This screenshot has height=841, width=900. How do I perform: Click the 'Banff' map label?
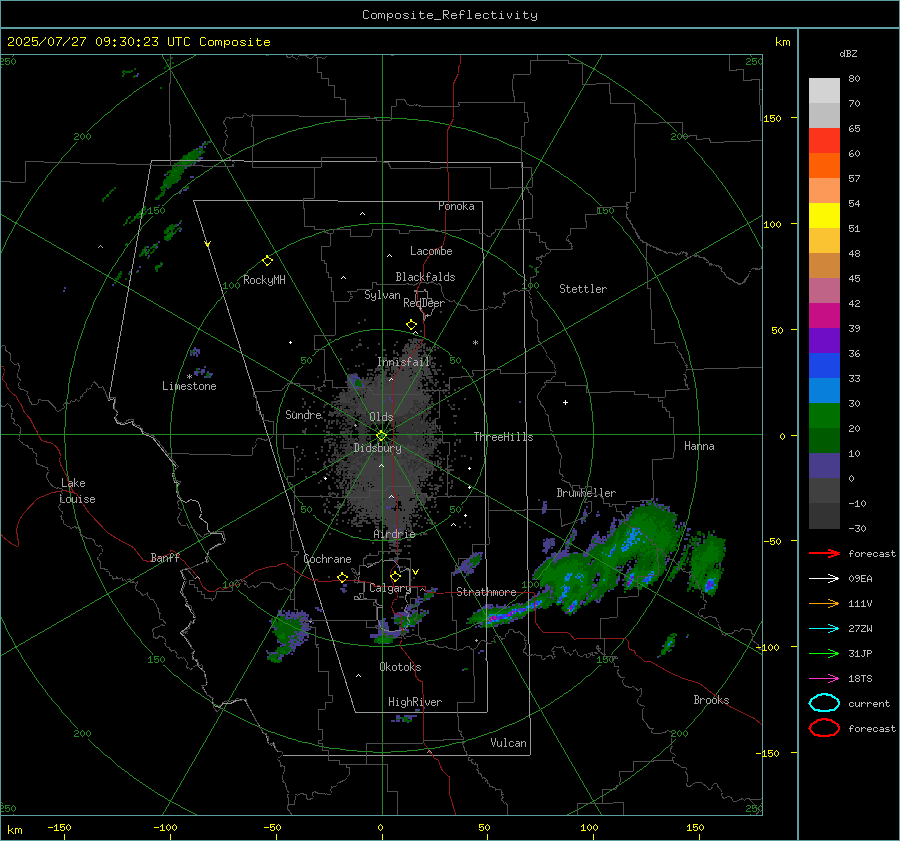coord(165,557)
